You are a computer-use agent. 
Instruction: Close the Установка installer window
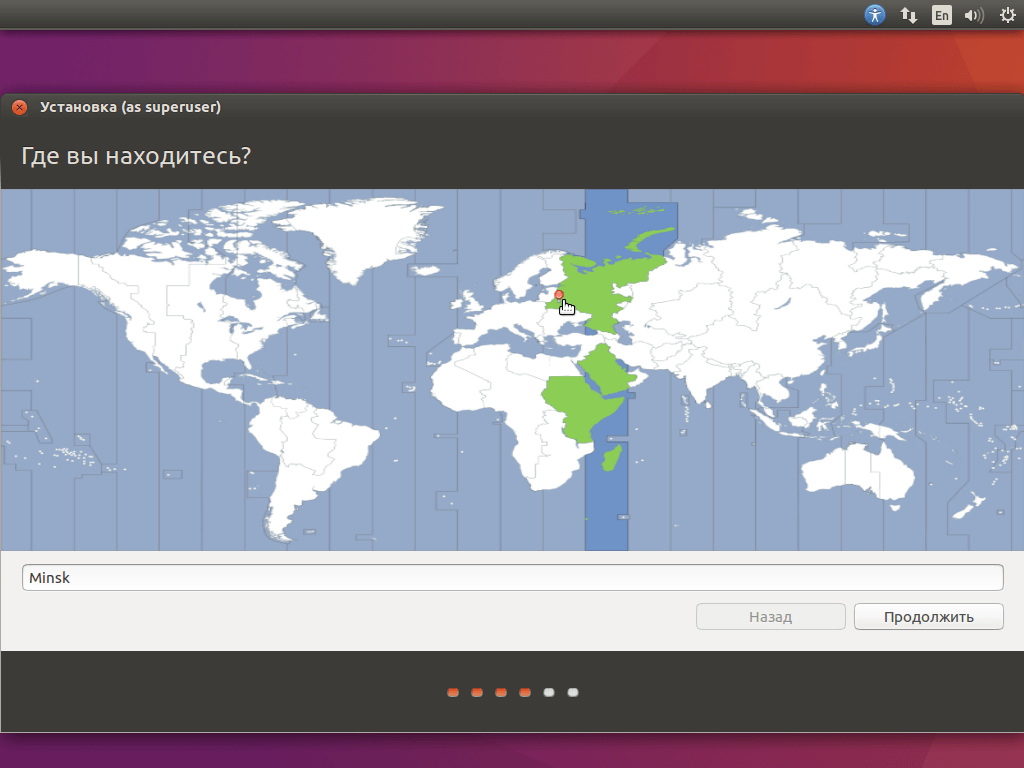pos(20,107)
